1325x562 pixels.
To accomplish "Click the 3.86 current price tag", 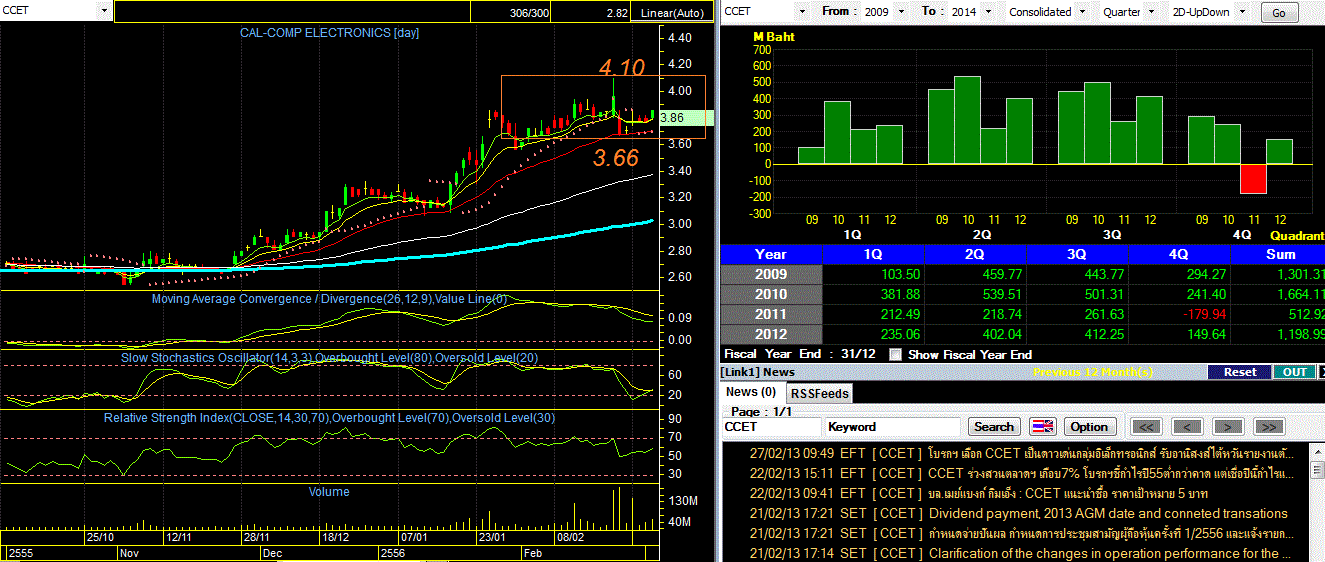I will click(x=686, y=117).
